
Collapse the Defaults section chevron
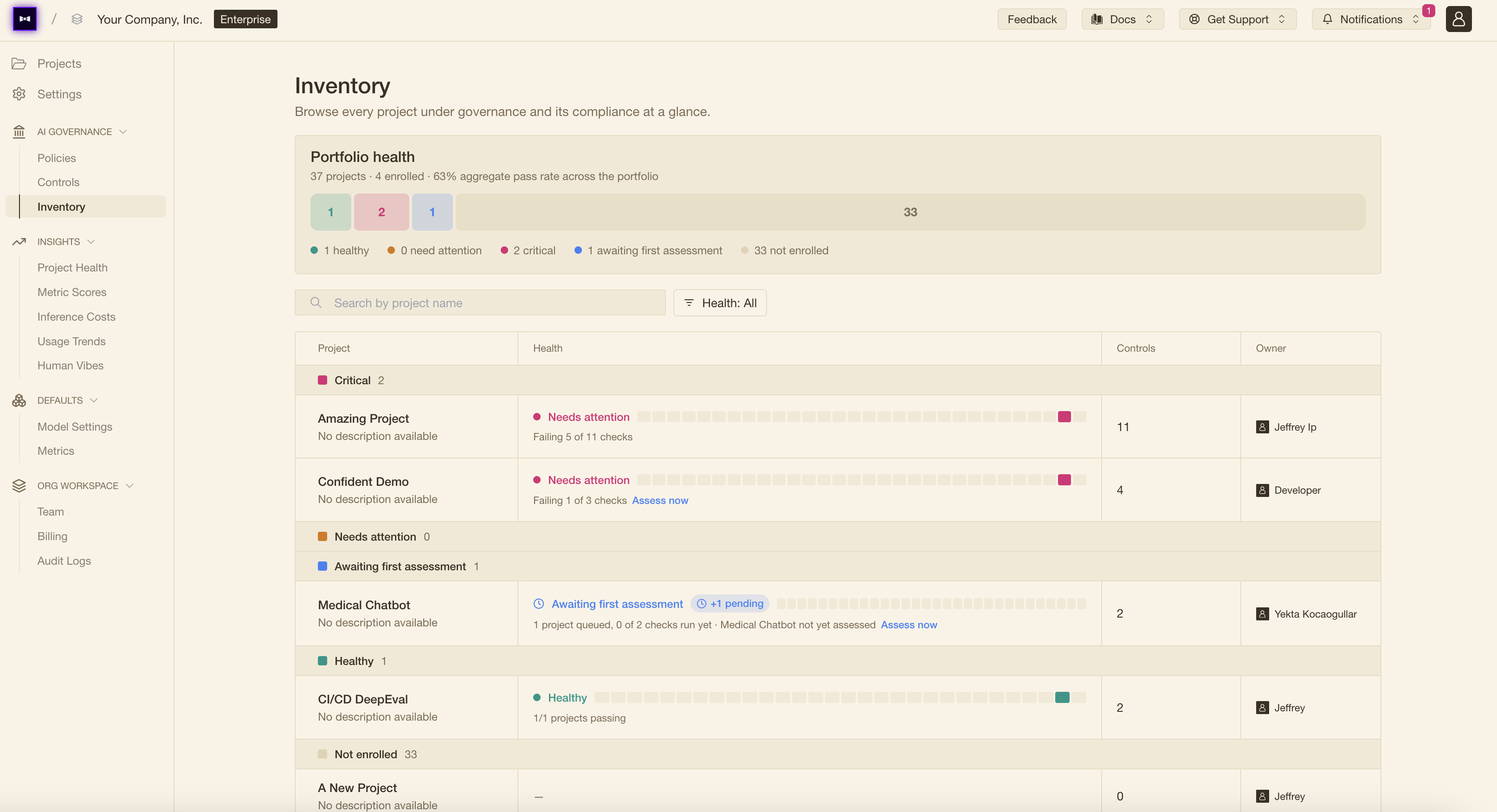coord(94,400)
